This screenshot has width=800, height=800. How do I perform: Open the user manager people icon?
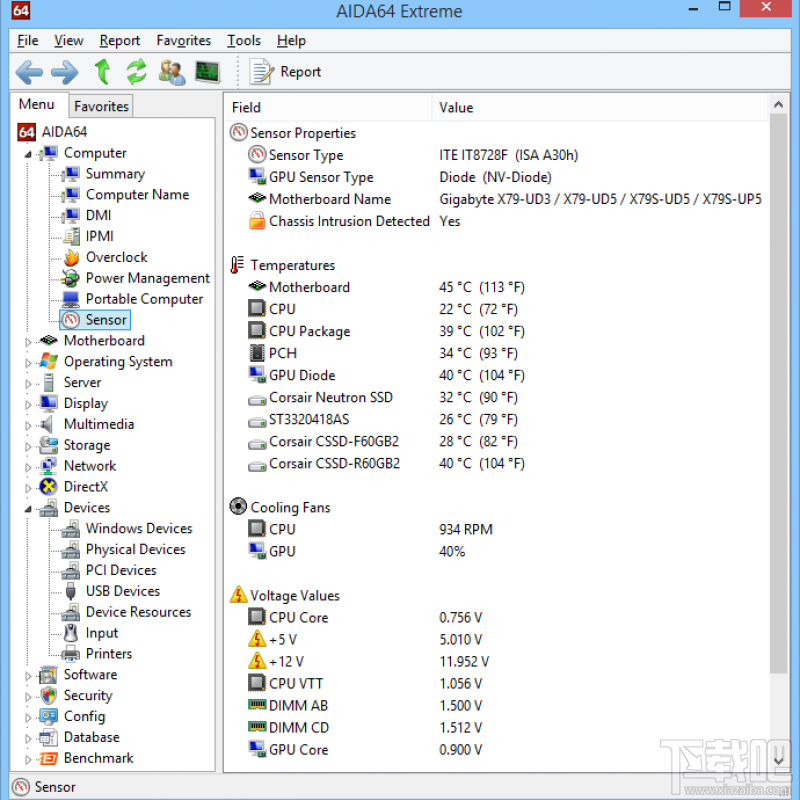[171, 72]
